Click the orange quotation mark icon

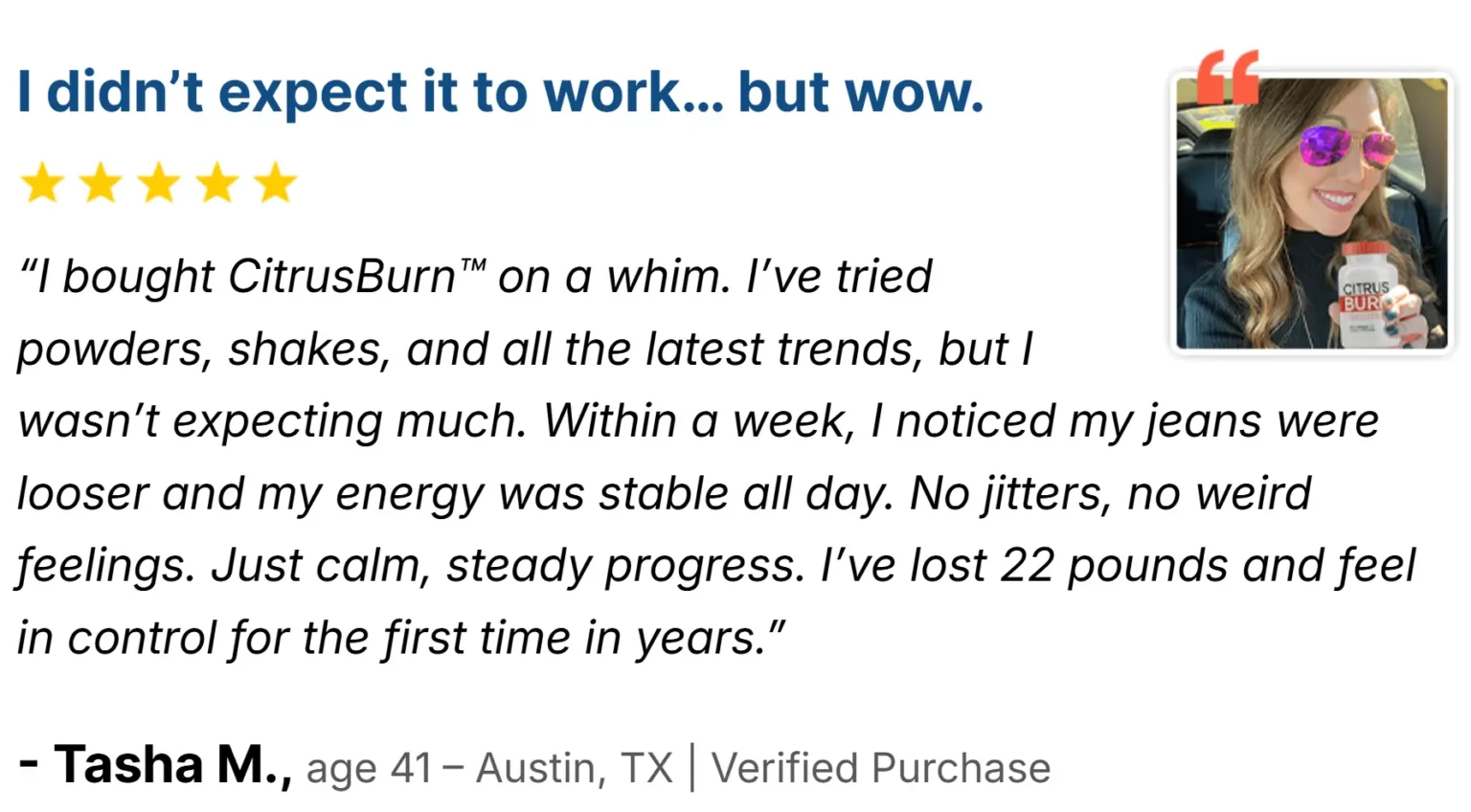click(1227, 77)
